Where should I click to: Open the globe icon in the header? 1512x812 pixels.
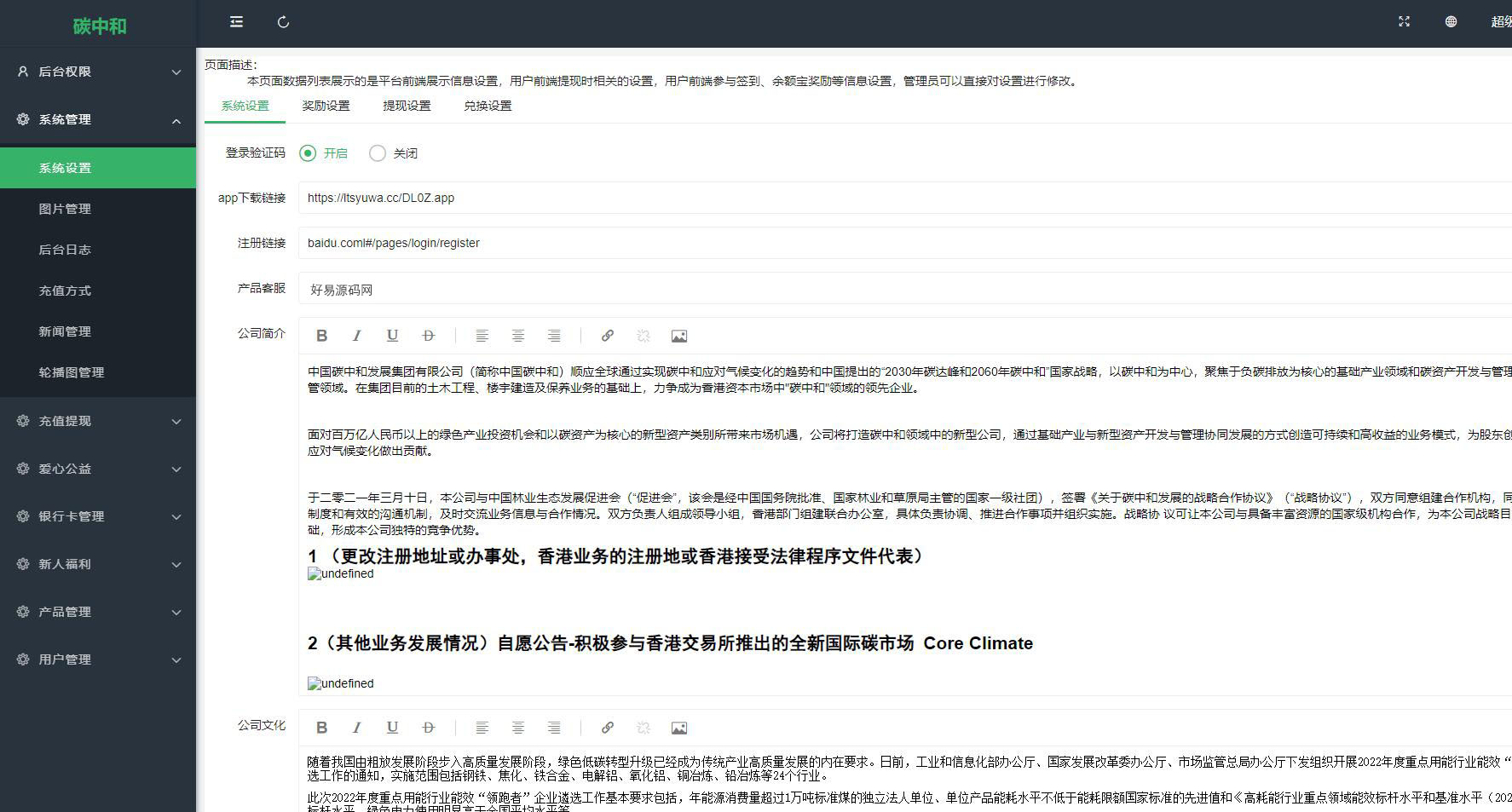1451,22
